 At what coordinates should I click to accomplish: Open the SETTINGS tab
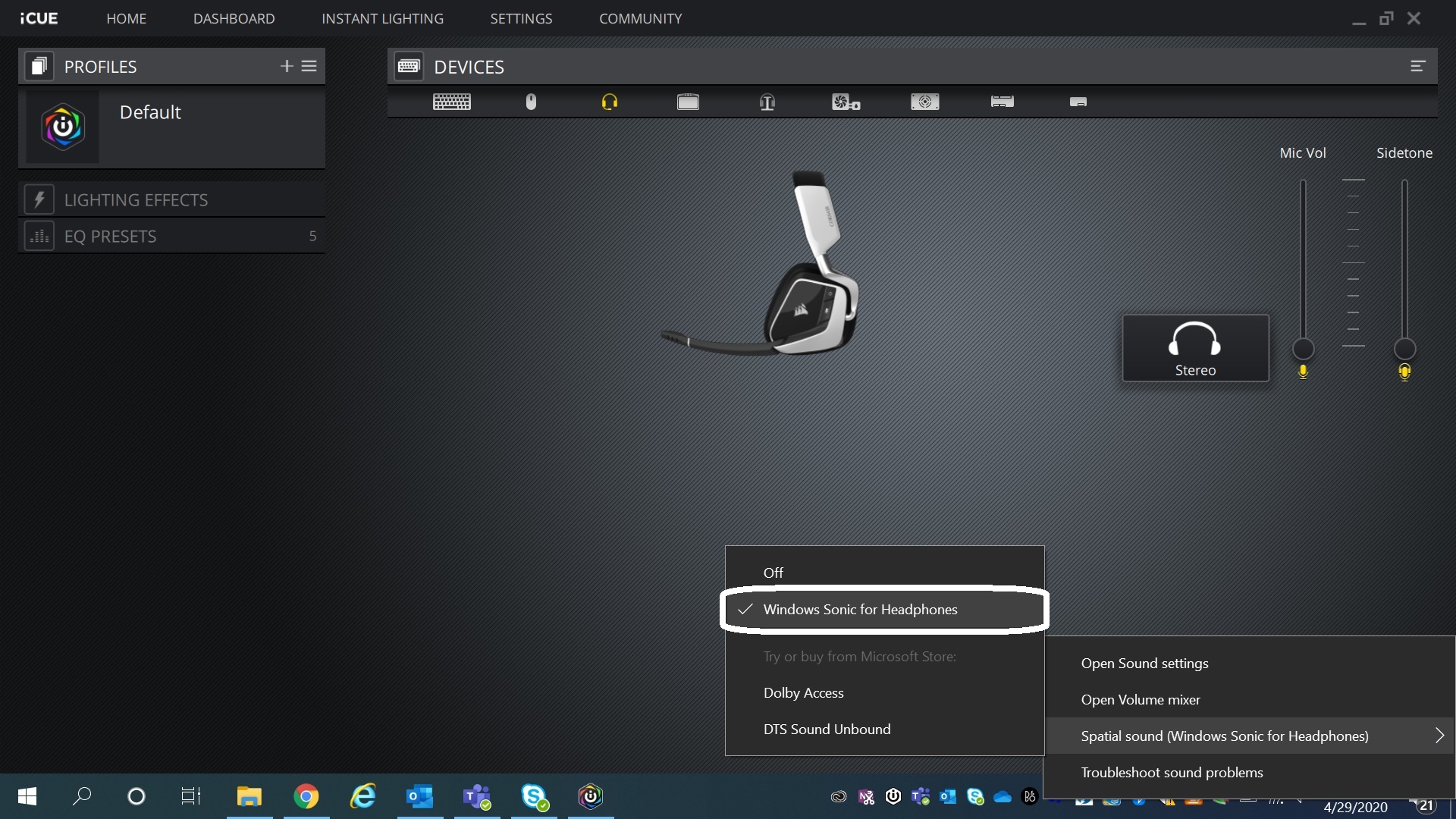521,18
